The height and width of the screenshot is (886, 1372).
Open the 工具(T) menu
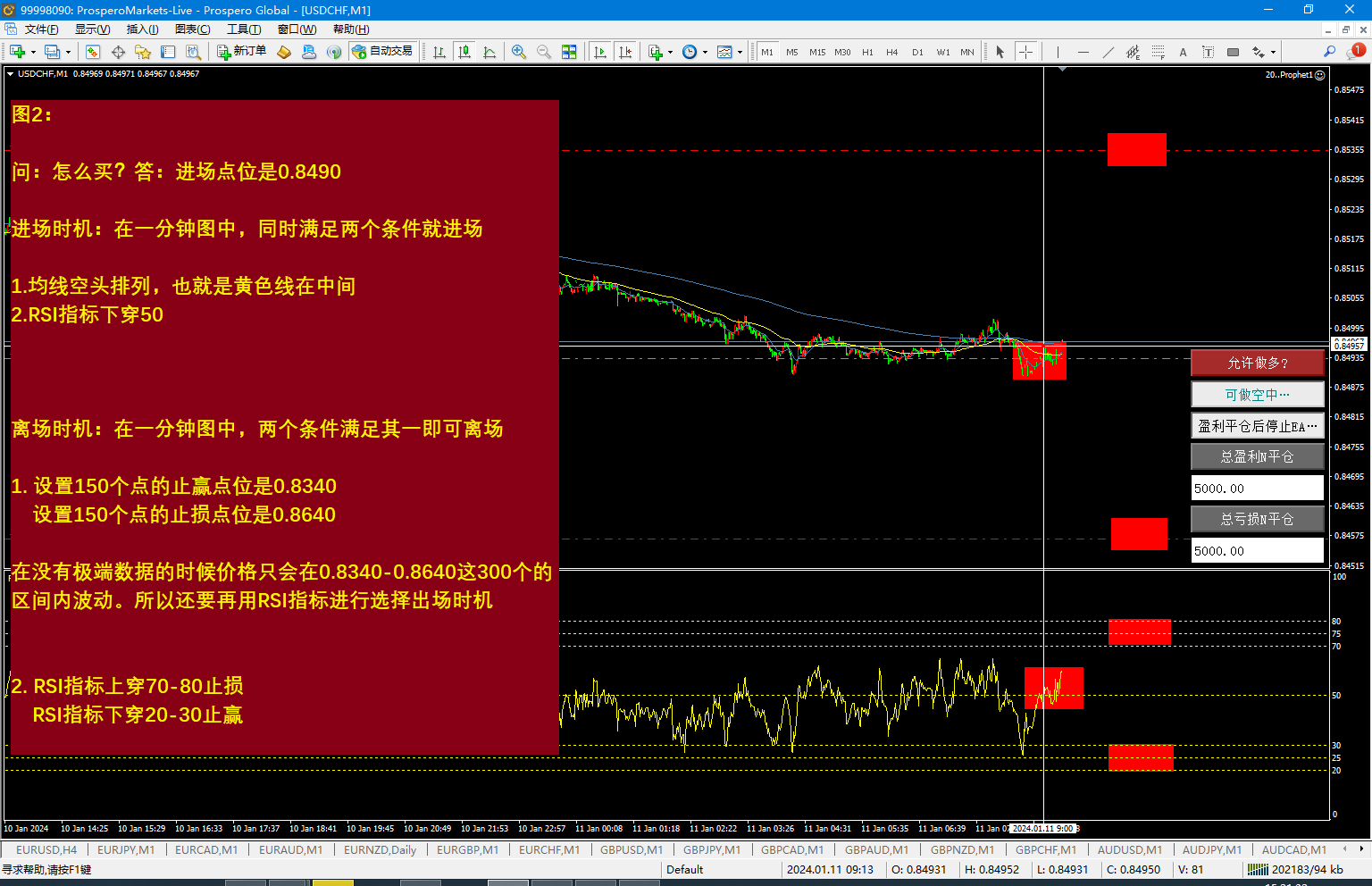(x=244, y=29)
